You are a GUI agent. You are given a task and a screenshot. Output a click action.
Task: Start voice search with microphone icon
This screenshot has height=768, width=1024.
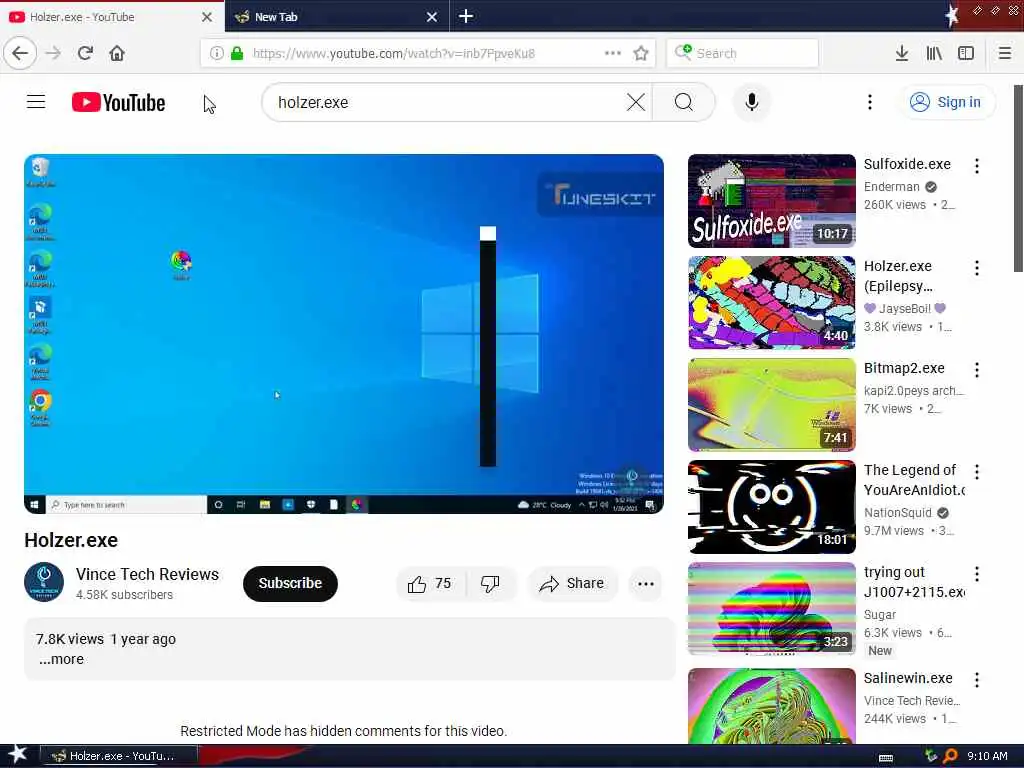752,102
